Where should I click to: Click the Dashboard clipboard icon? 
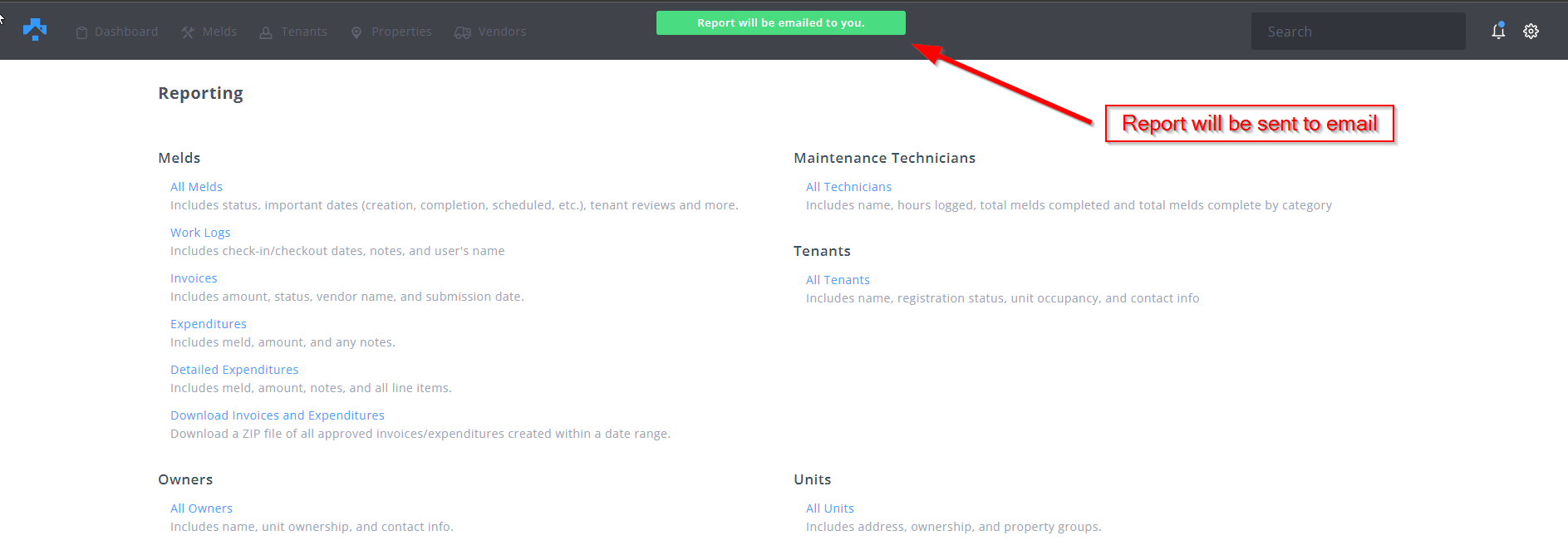tap(81, 32)
